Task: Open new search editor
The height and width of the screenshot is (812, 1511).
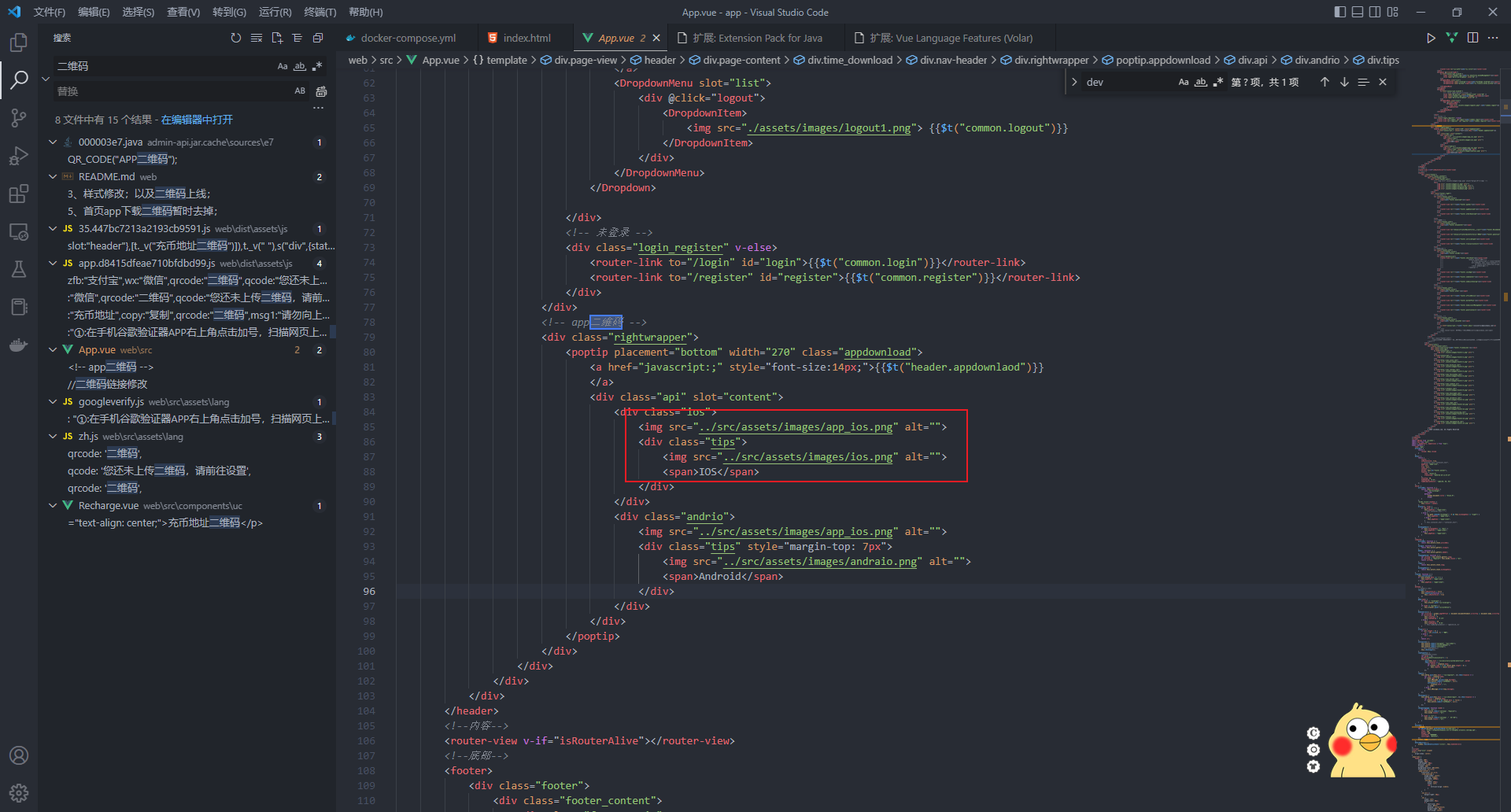Action: click(x=277, y=38)
